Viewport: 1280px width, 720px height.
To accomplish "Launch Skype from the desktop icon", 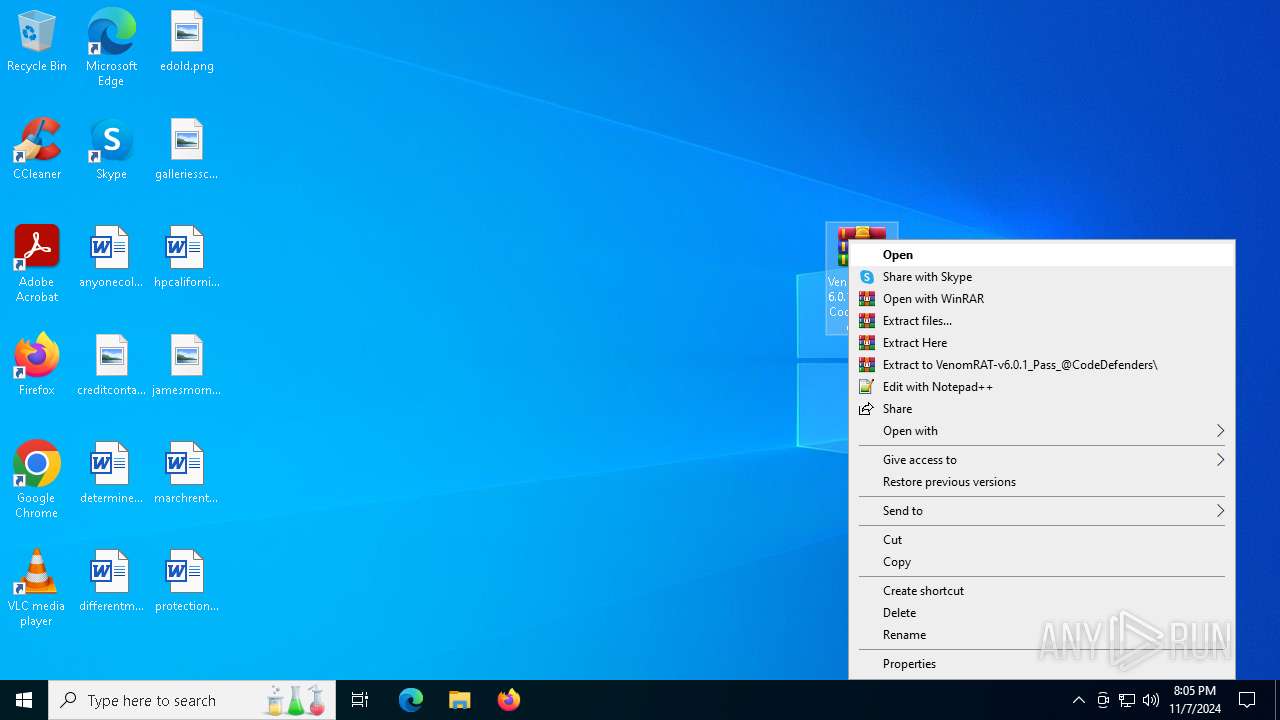I will pos(111,150).
